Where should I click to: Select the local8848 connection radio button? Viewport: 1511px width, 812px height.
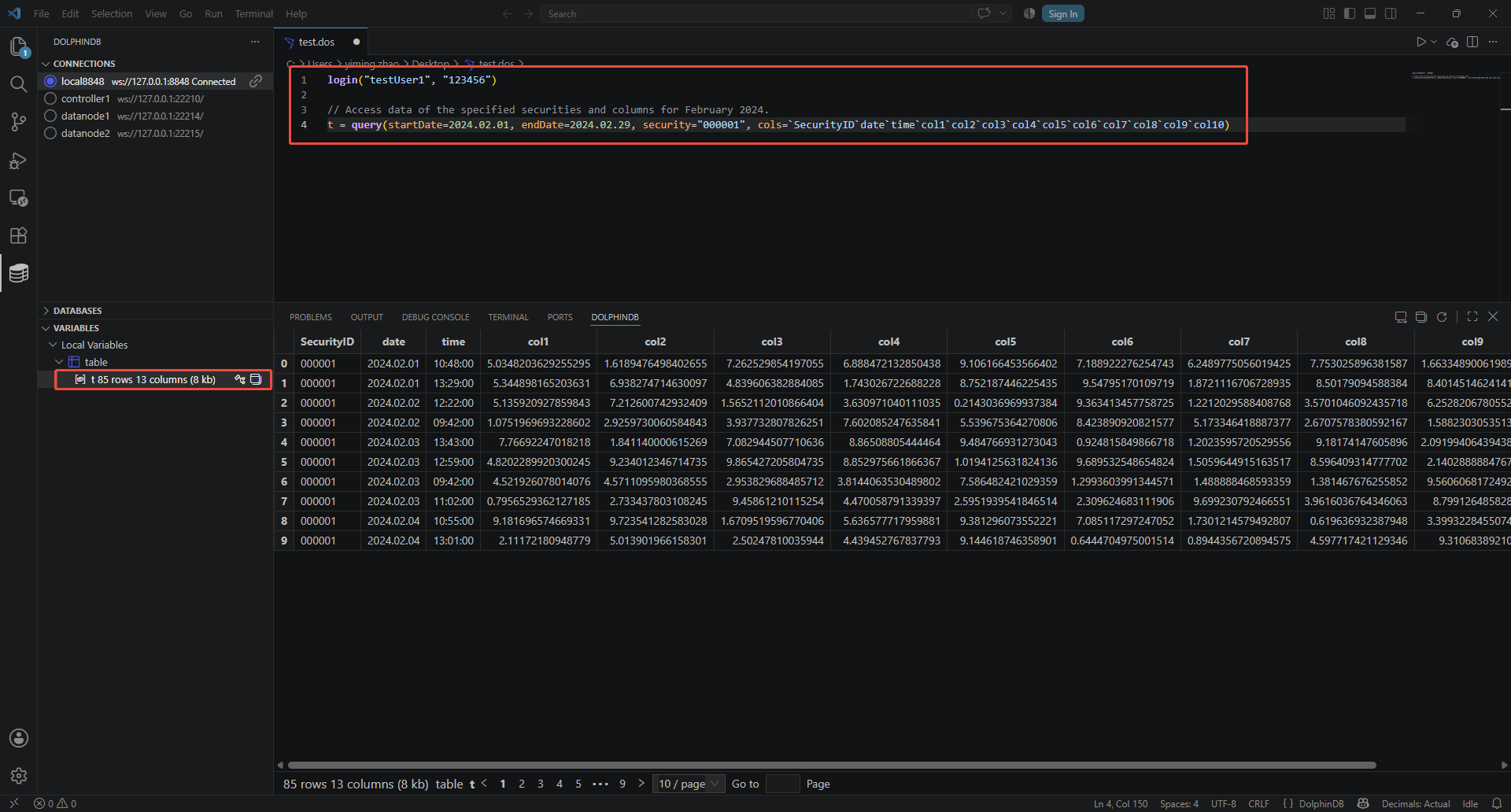(x=50, y=81)
